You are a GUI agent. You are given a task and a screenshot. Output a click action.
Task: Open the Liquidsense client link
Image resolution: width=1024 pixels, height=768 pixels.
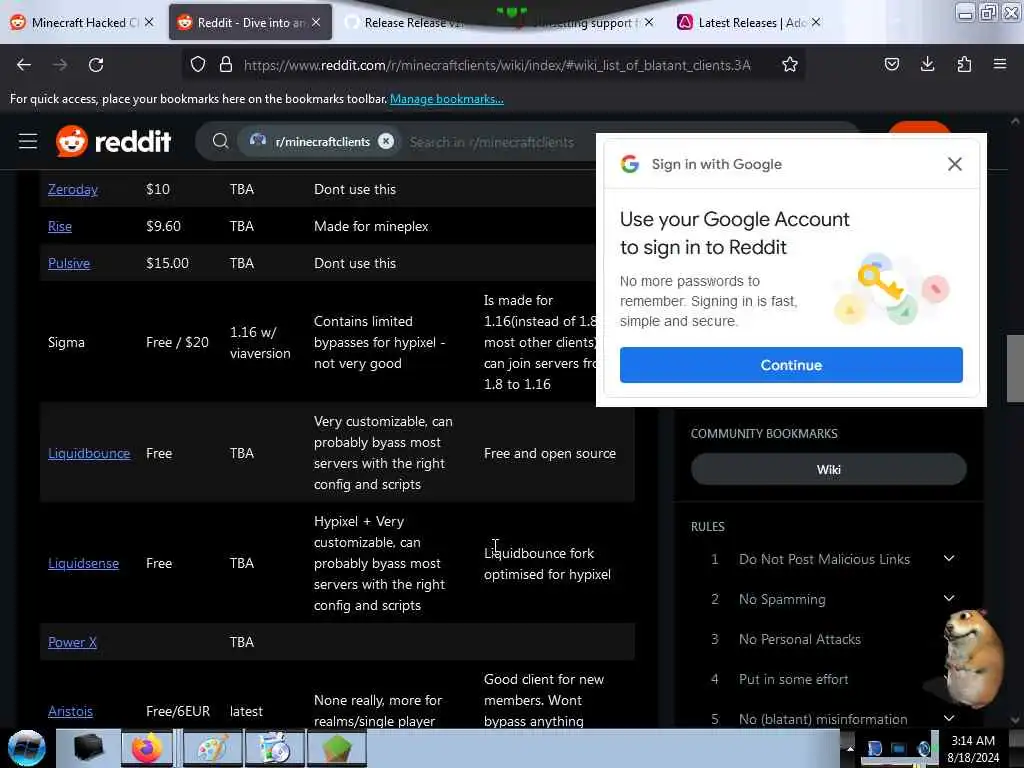click(83, 563)
